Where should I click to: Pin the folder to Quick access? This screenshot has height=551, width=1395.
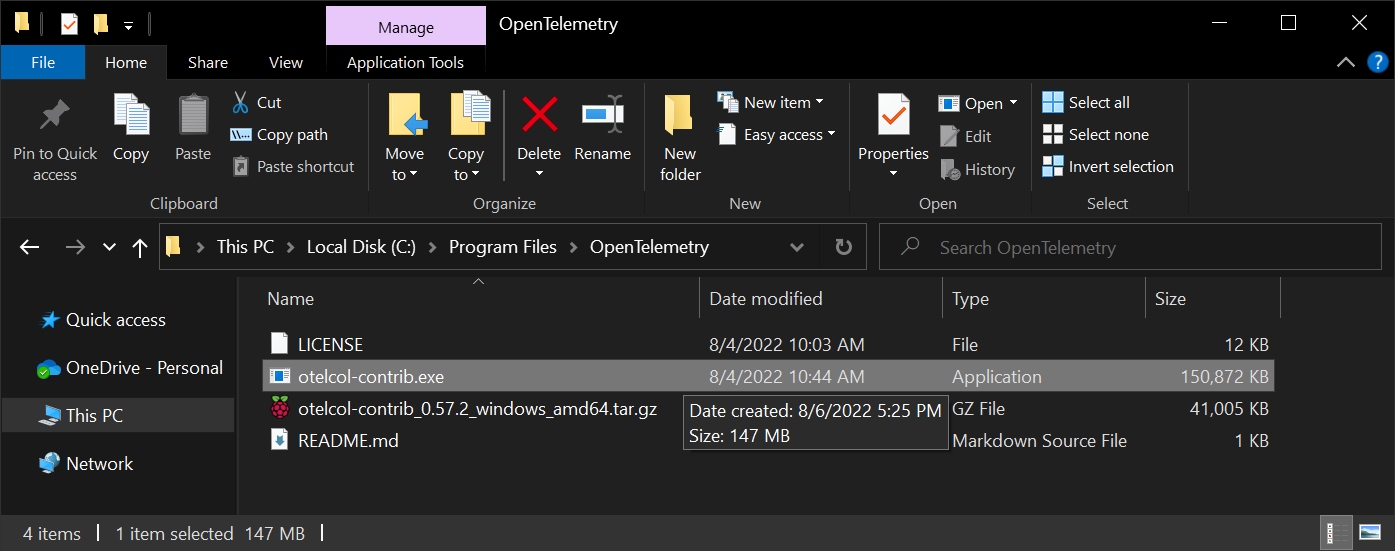point(55,139)
